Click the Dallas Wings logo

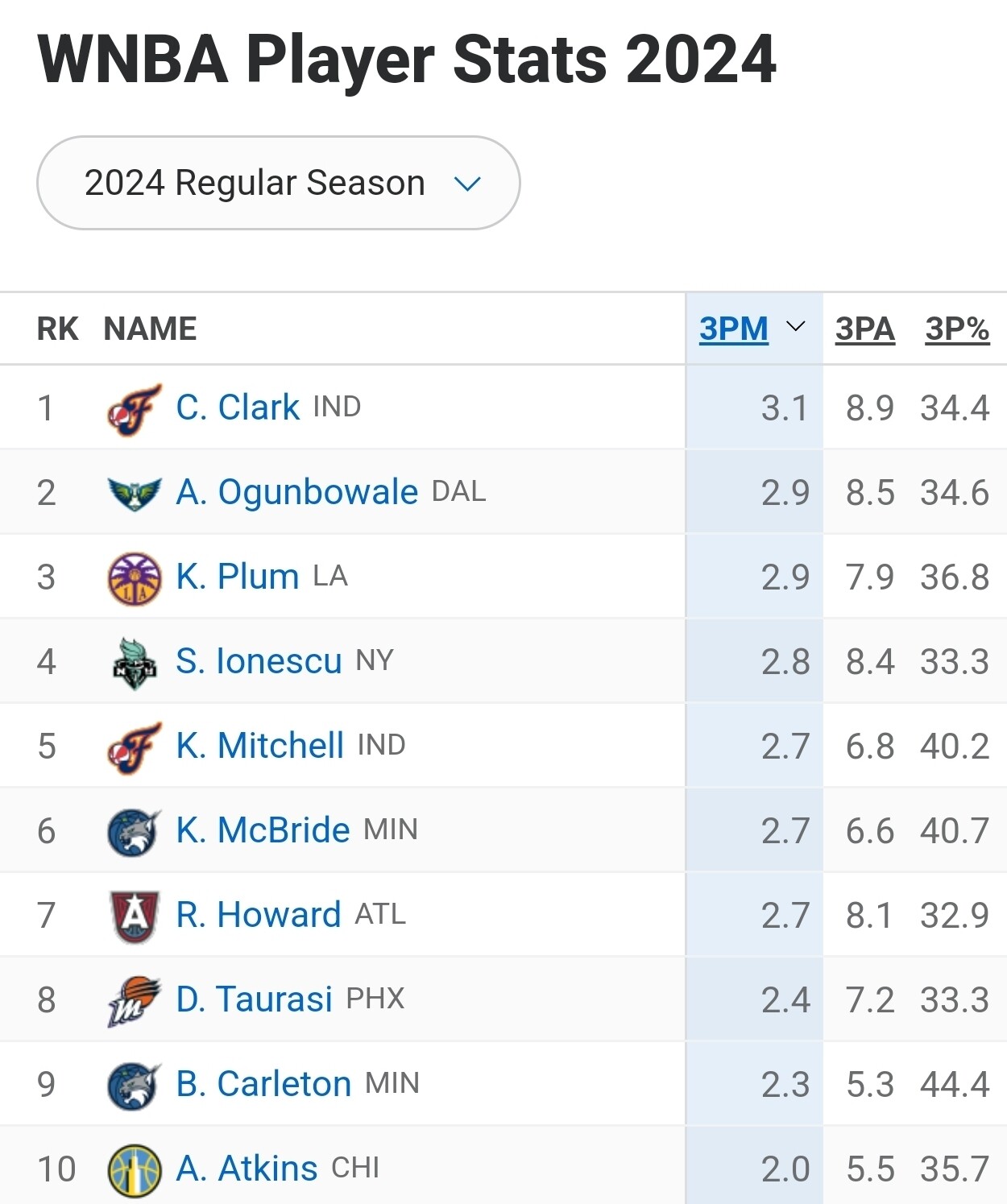click(x=135, y=493)
